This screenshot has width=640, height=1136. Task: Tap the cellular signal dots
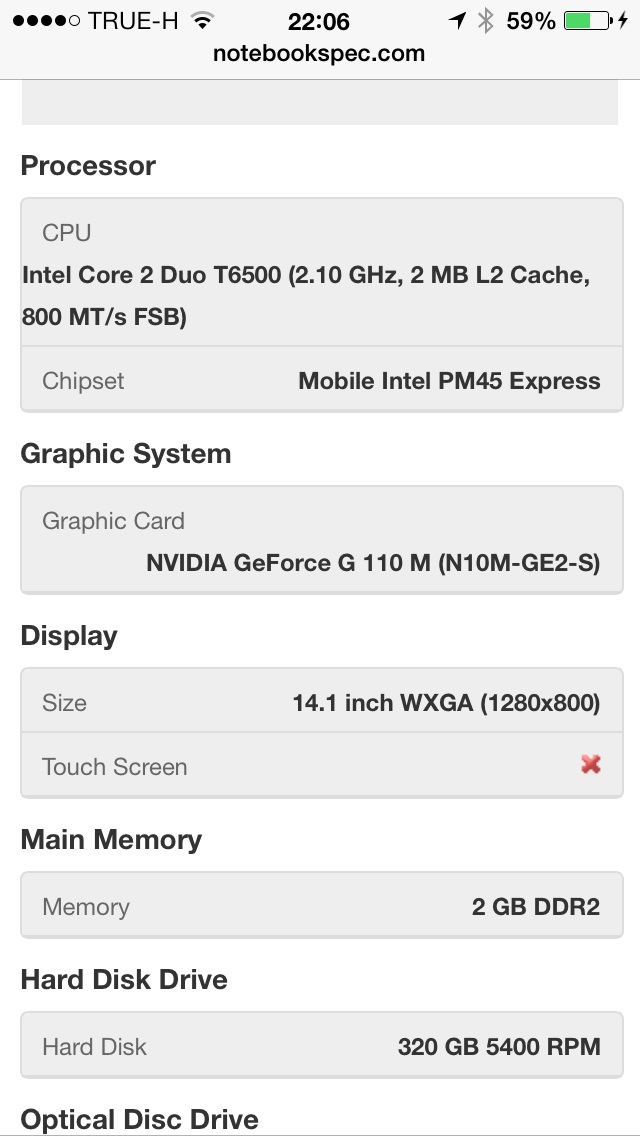point(46,20)
